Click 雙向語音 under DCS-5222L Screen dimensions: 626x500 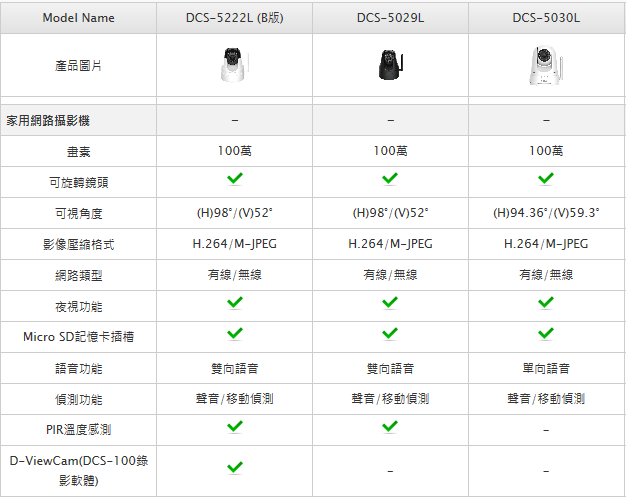click(x=235, y=369)
